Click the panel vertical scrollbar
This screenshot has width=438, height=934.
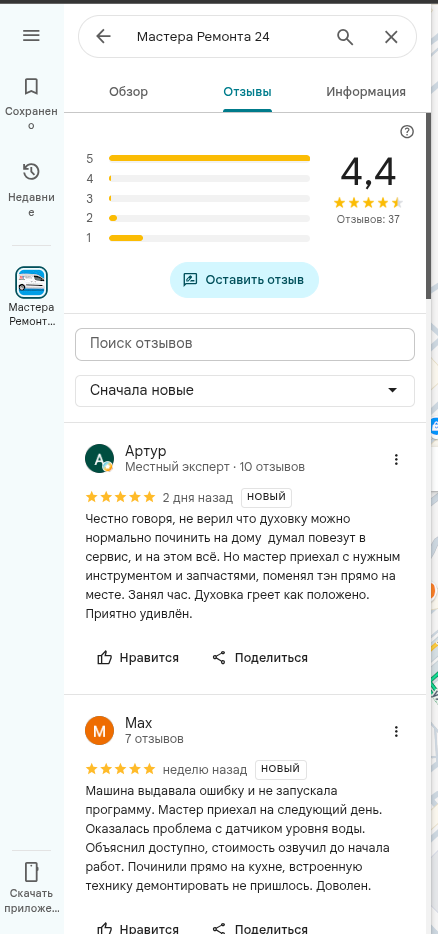[428, 206]
